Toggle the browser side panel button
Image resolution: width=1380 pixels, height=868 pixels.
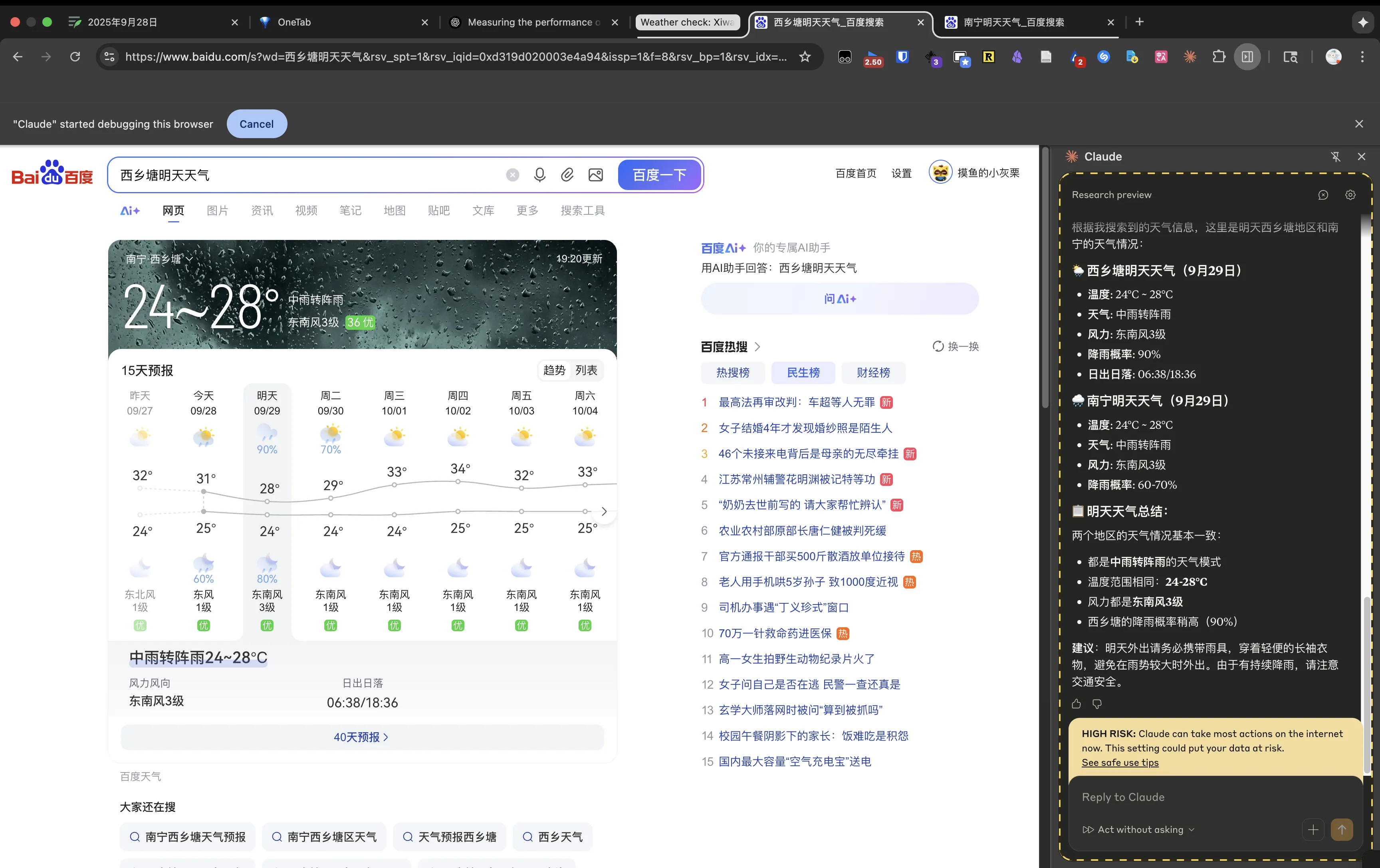tap(1247, 57)
